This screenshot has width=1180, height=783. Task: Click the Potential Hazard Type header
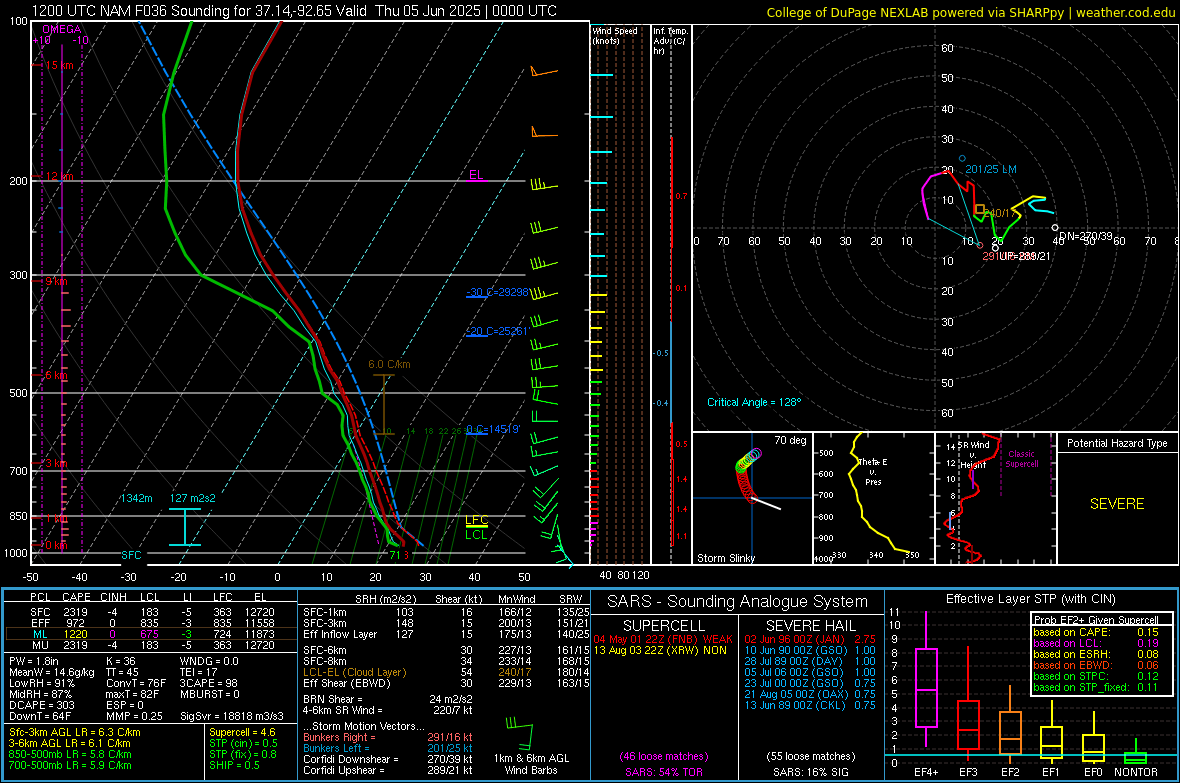click(x=1117, y=443)
